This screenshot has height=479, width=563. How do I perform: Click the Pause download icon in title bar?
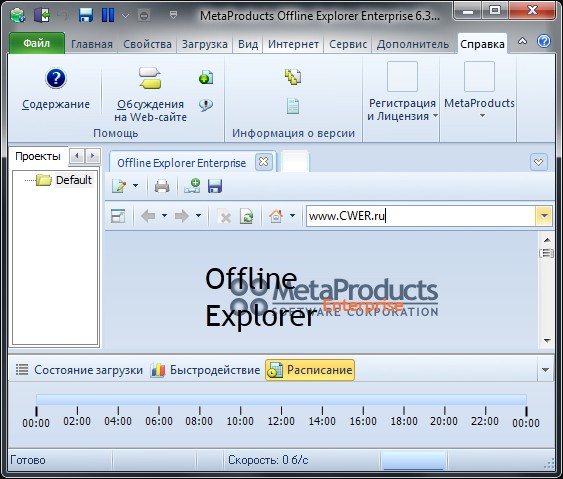108,15
